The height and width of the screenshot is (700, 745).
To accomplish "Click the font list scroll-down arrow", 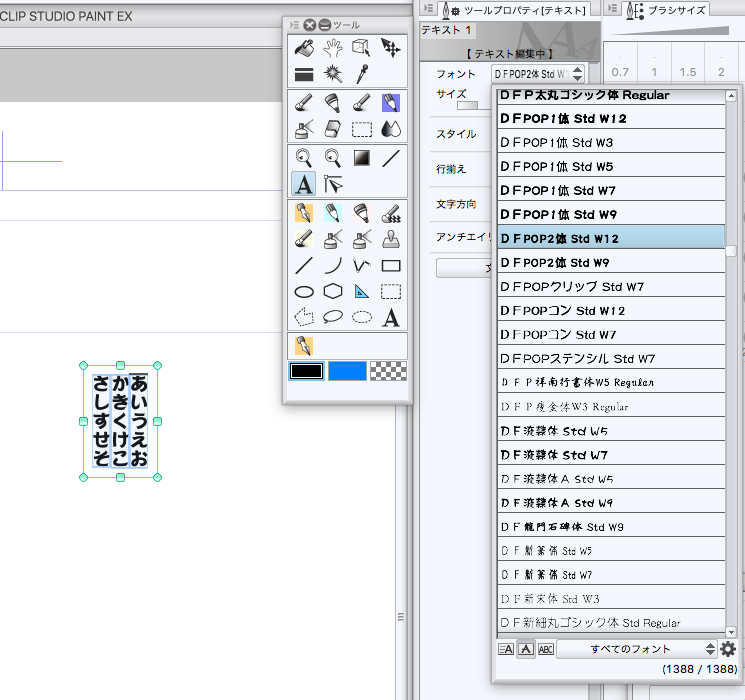I will tap(732, 631).
